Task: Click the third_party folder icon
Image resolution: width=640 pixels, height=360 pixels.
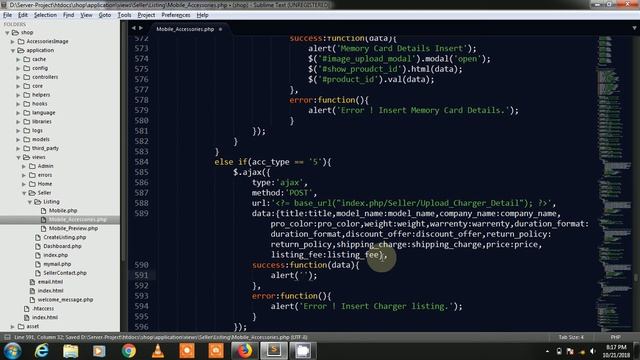Action: [x=27, y=148]
